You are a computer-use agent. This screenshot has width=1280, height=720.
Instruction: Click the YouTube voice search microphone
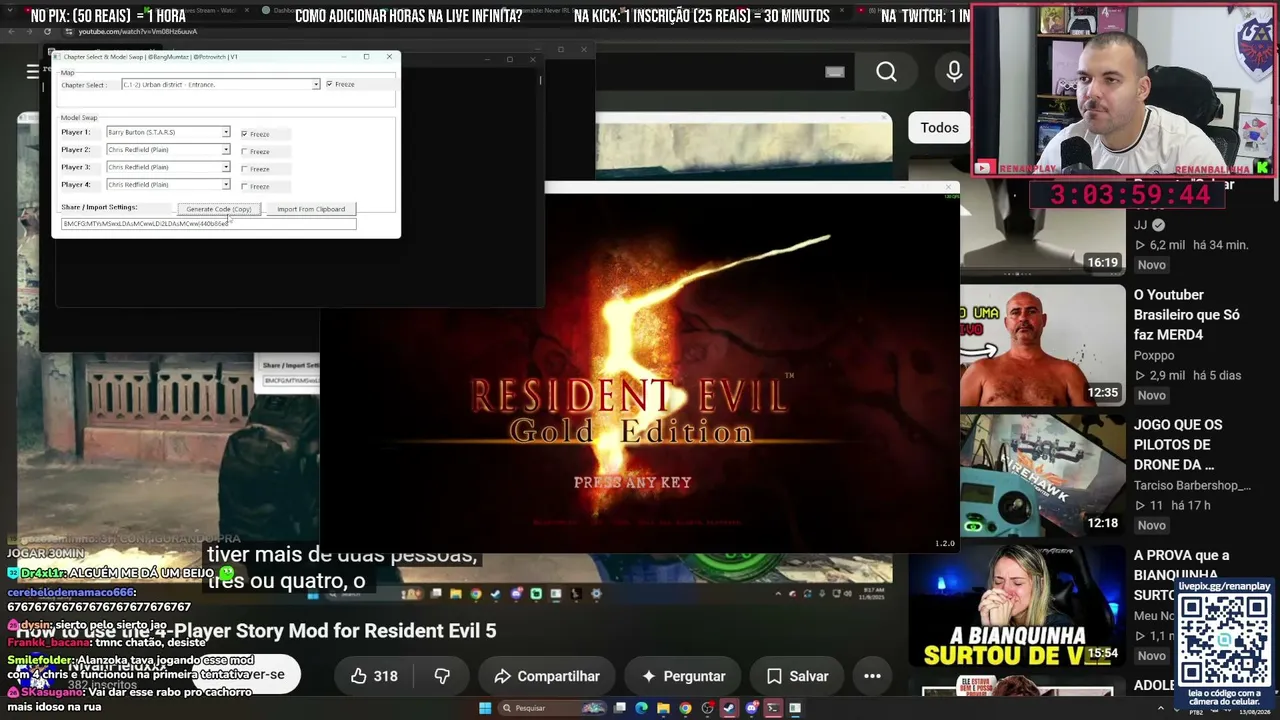(x=954, y=71)
